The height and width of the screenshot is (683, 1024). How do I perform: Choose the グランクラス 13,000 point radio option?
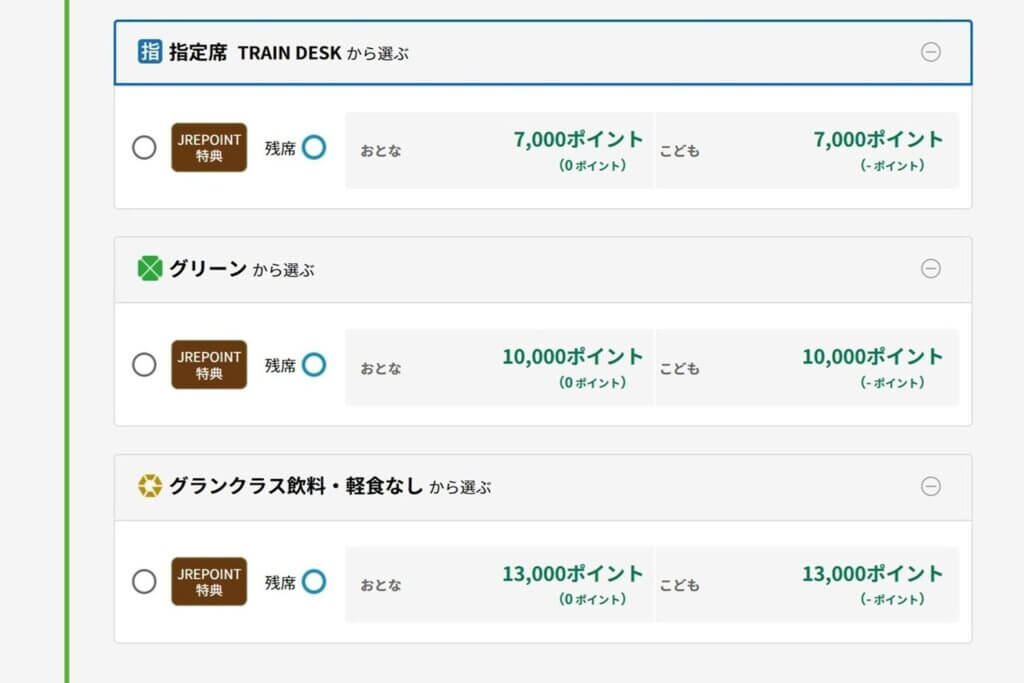click(144, 582)
